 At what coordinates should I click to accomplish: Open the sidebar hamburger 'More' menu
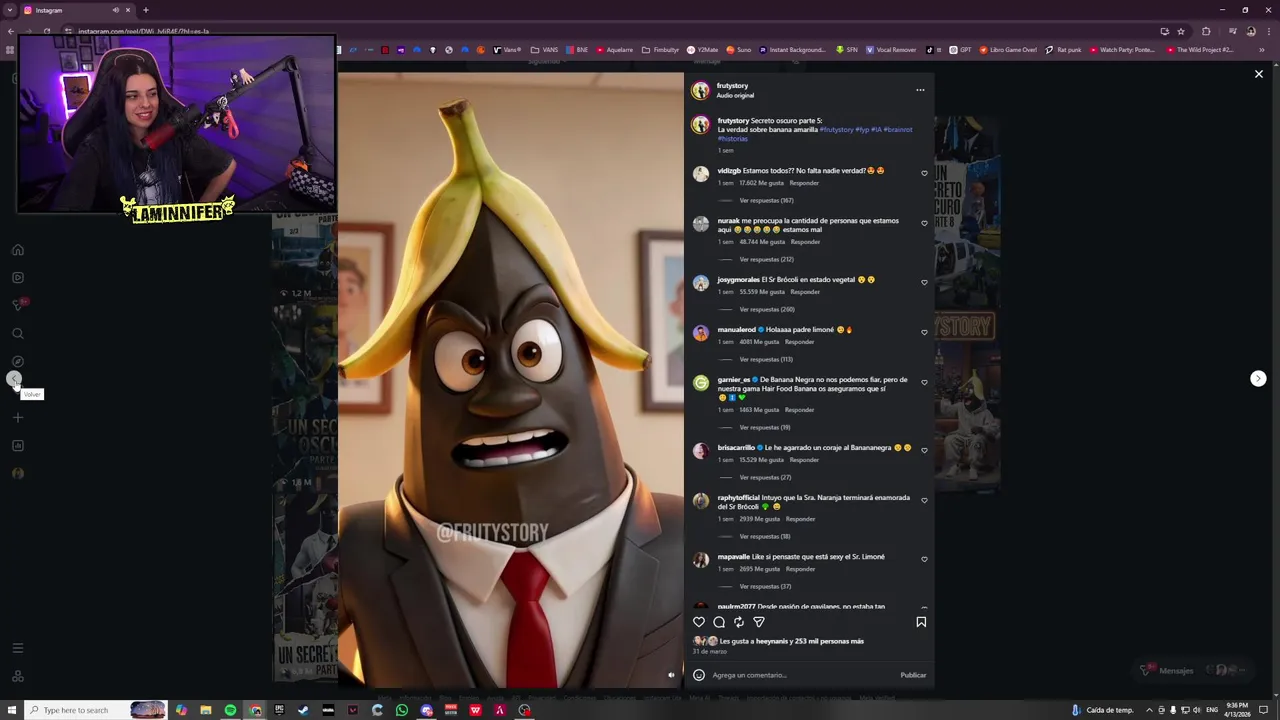point(17,648)
